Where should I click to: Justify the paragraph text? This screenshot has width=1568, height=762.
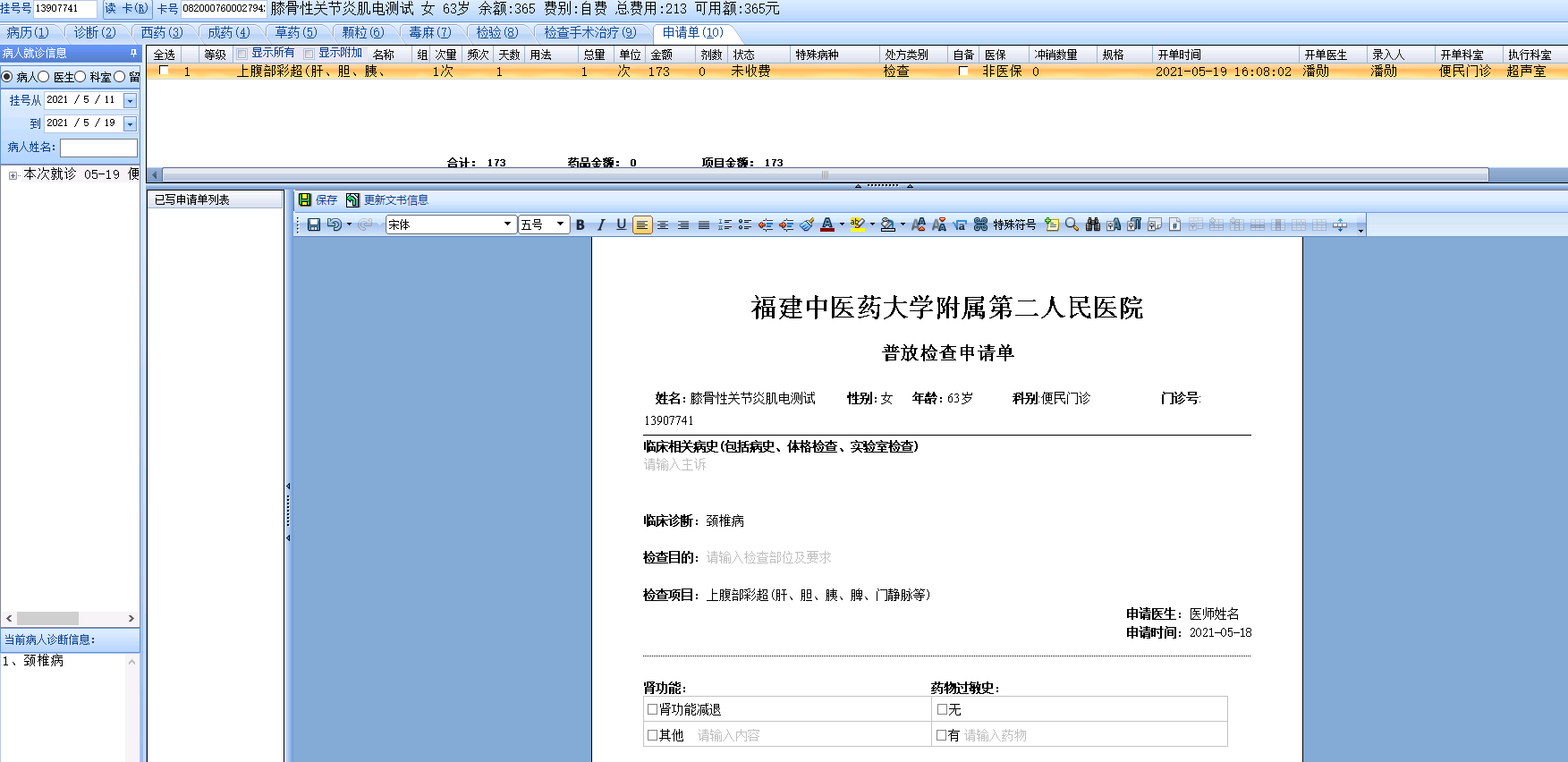[704, 224]
